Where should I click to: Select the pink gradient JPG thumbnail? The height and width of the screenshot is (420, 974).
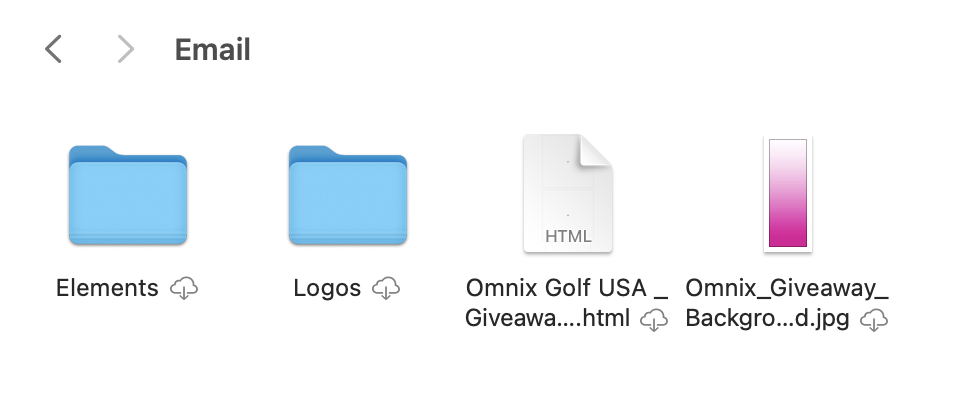(788, 194)
